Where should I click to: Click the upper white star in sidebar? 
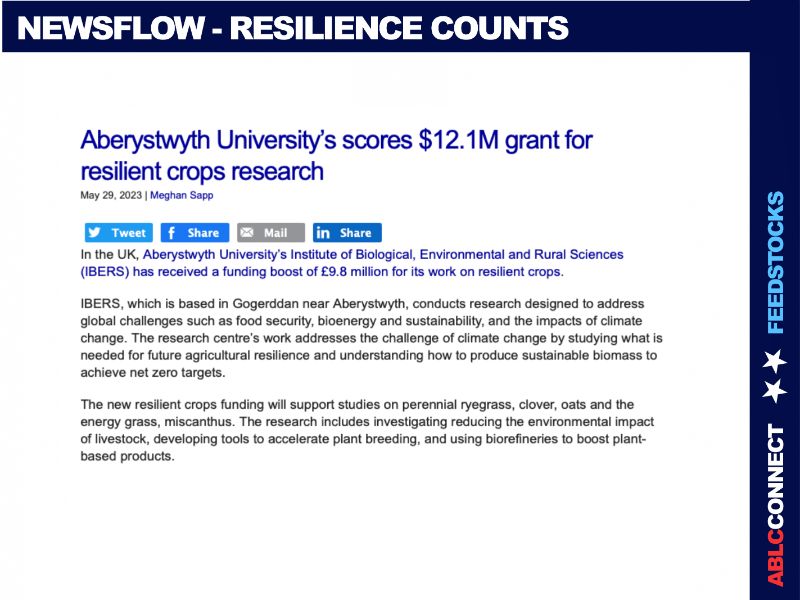[774, 359]
